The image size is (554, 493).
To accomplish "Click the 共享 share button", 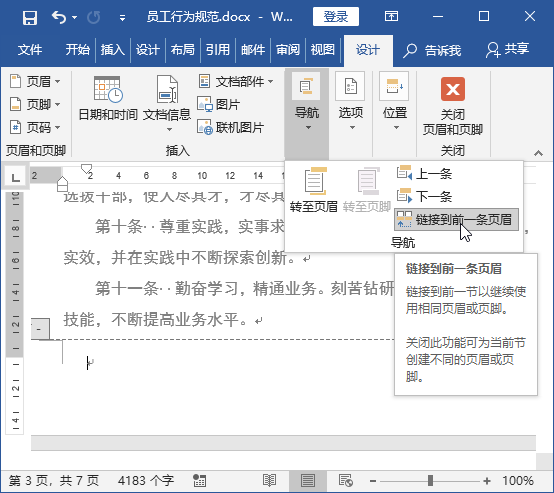I will (507, 49).
